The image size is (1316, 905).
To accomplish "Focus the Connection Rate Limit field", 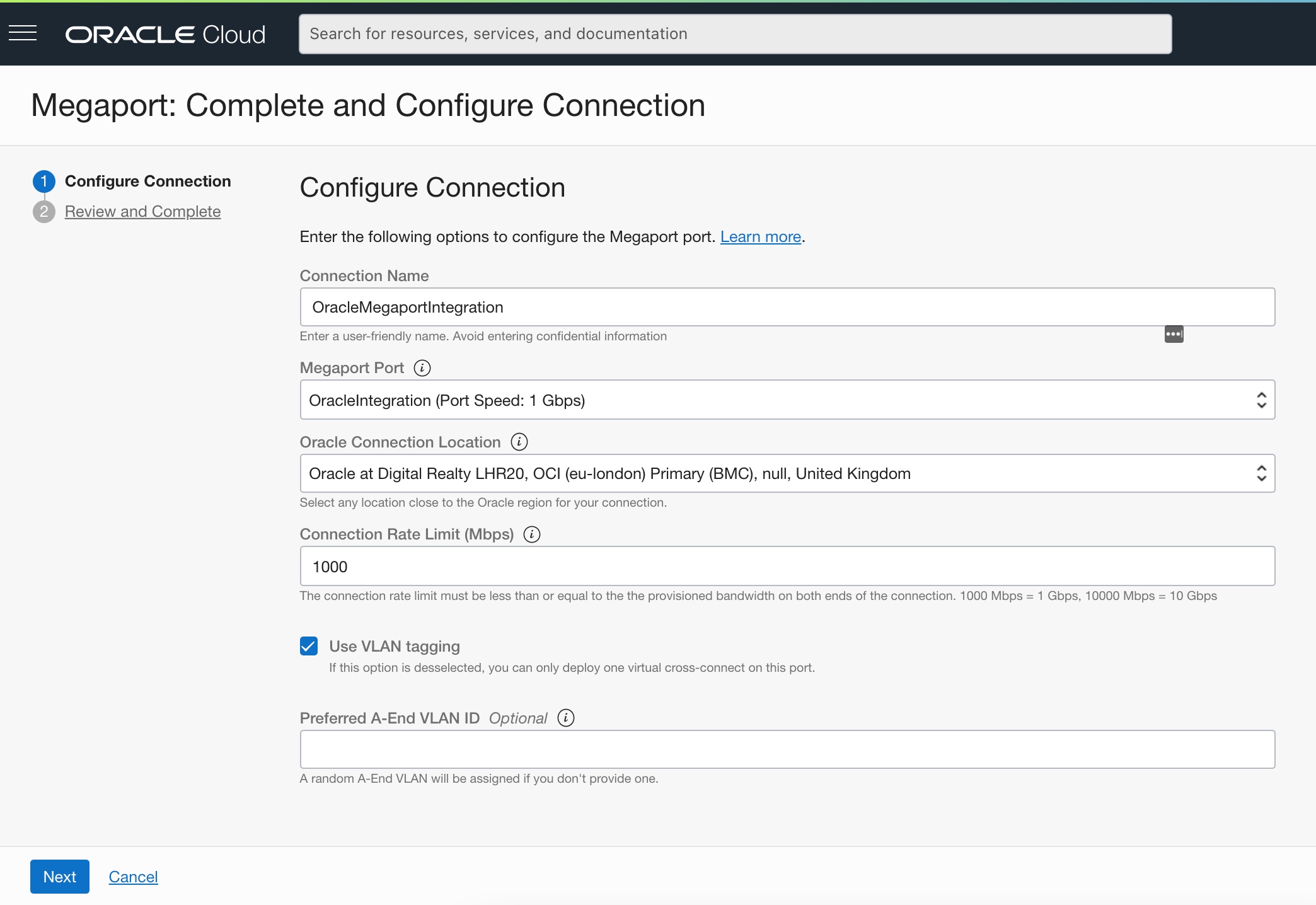I will click(787, 566).
